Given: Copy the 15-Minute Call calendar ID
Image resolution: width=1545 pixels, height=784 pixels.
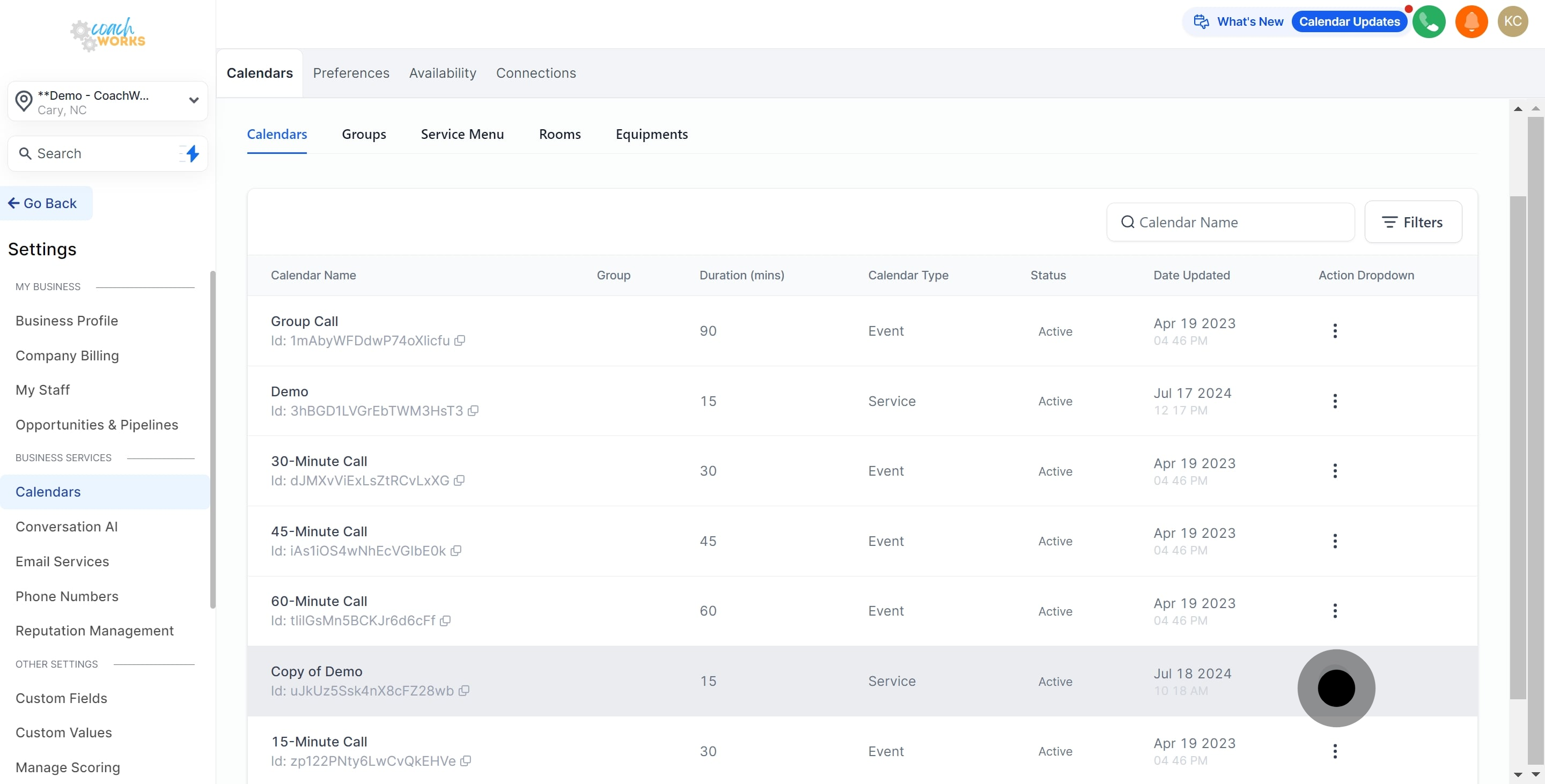Looking at the screenshot, I should tap(466, 760).
